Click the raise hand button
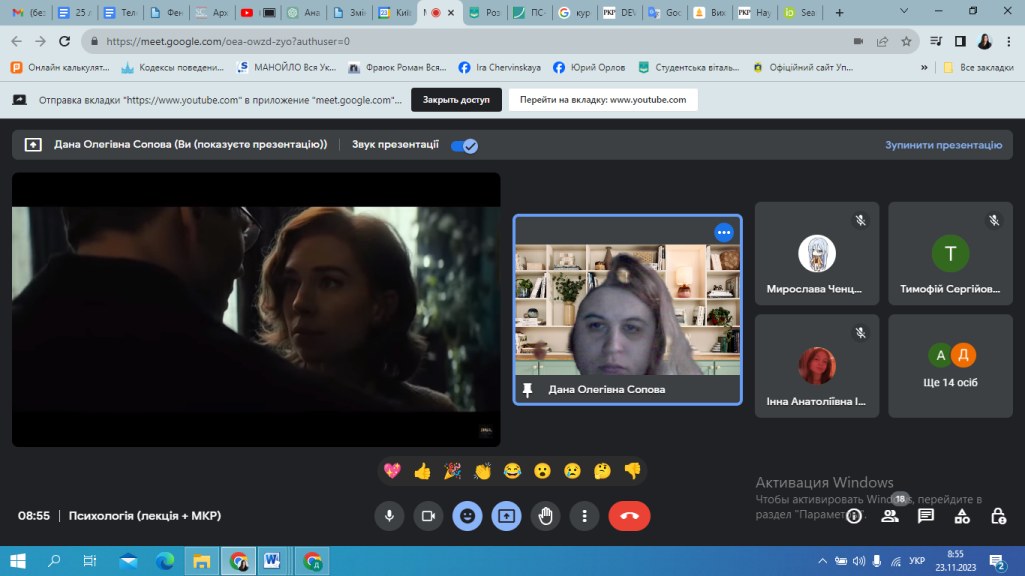The height and width of the screenshot is (576, 1025). (545, 516)
